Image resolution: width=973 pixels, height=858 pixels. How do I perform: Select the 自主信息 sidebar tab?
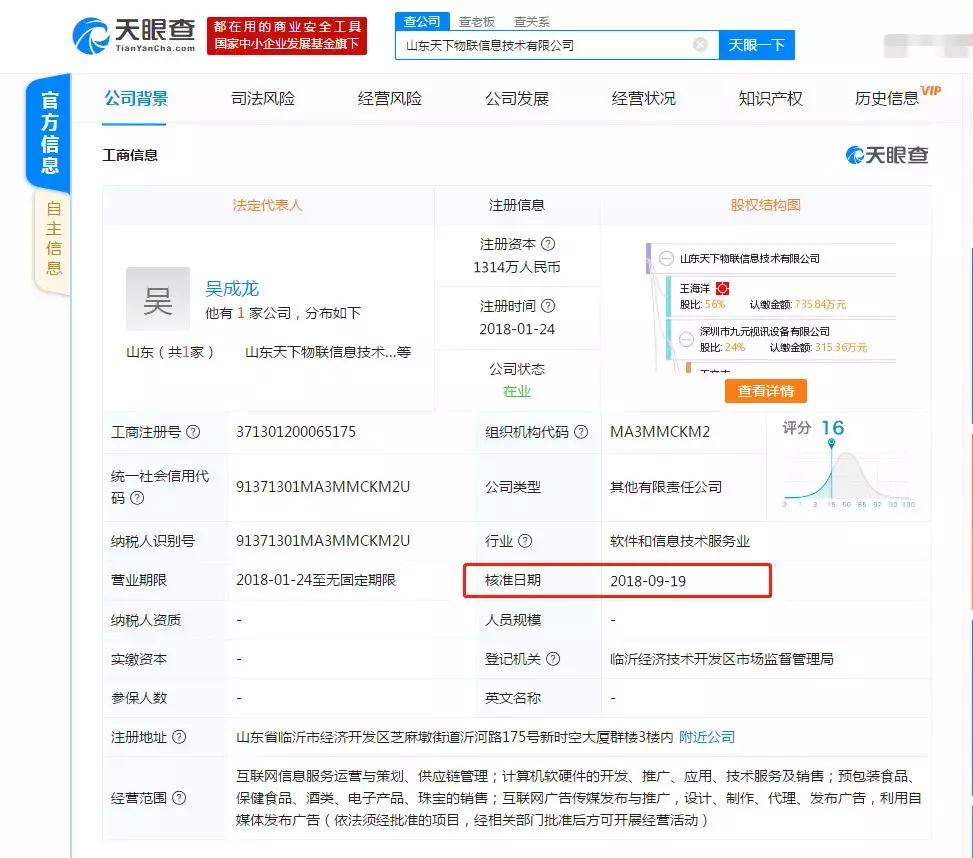(52, 240)
